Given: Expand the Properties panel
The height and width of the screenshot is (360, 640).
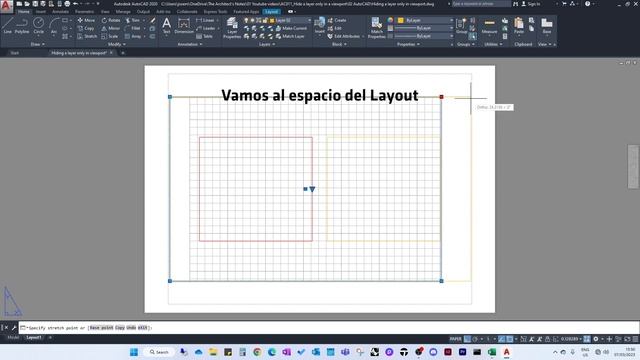Looking at the screenshot, I should (408, 44).
